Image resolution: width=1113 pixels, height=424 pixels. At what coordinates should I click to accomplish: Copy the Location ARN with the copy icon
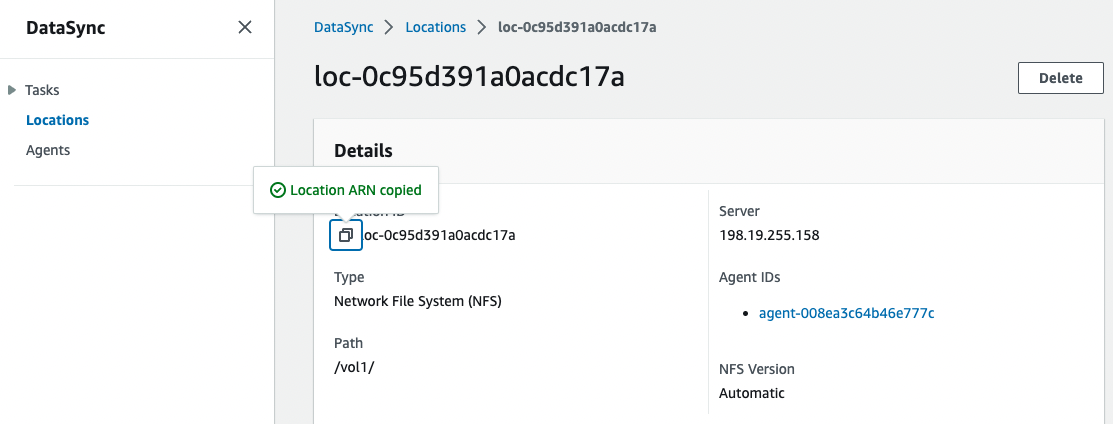click(x=346, y=235)
